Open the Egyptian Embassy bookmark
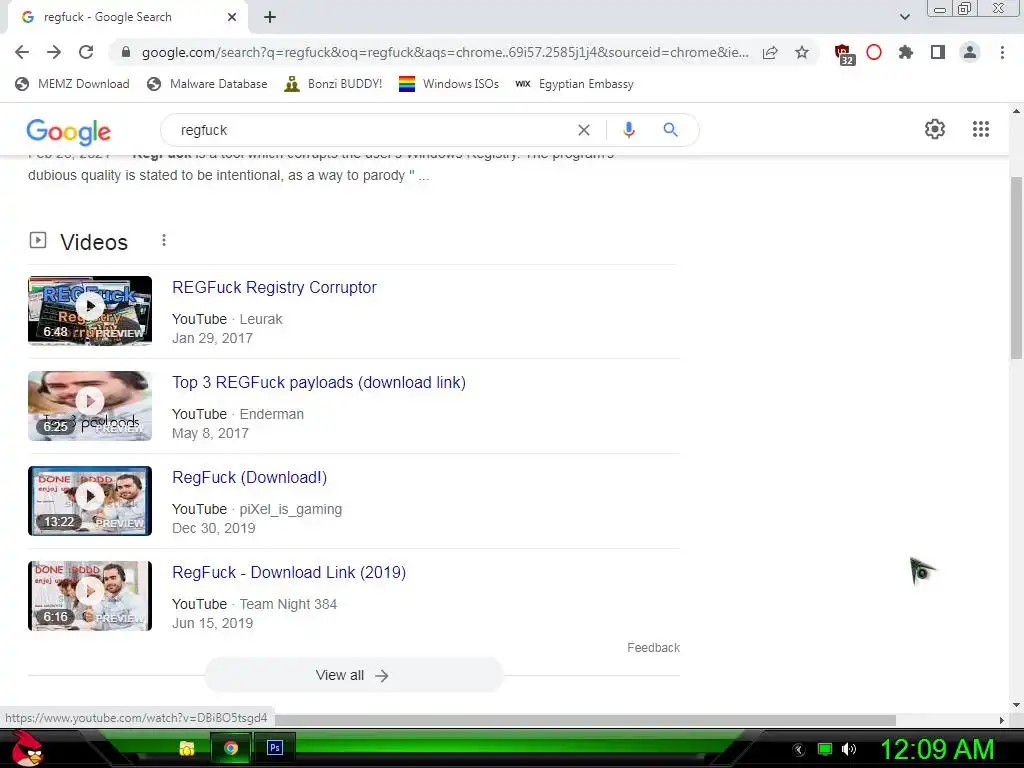The width and height of the screenshot is (1024, 768). click(x=575, y=84)
